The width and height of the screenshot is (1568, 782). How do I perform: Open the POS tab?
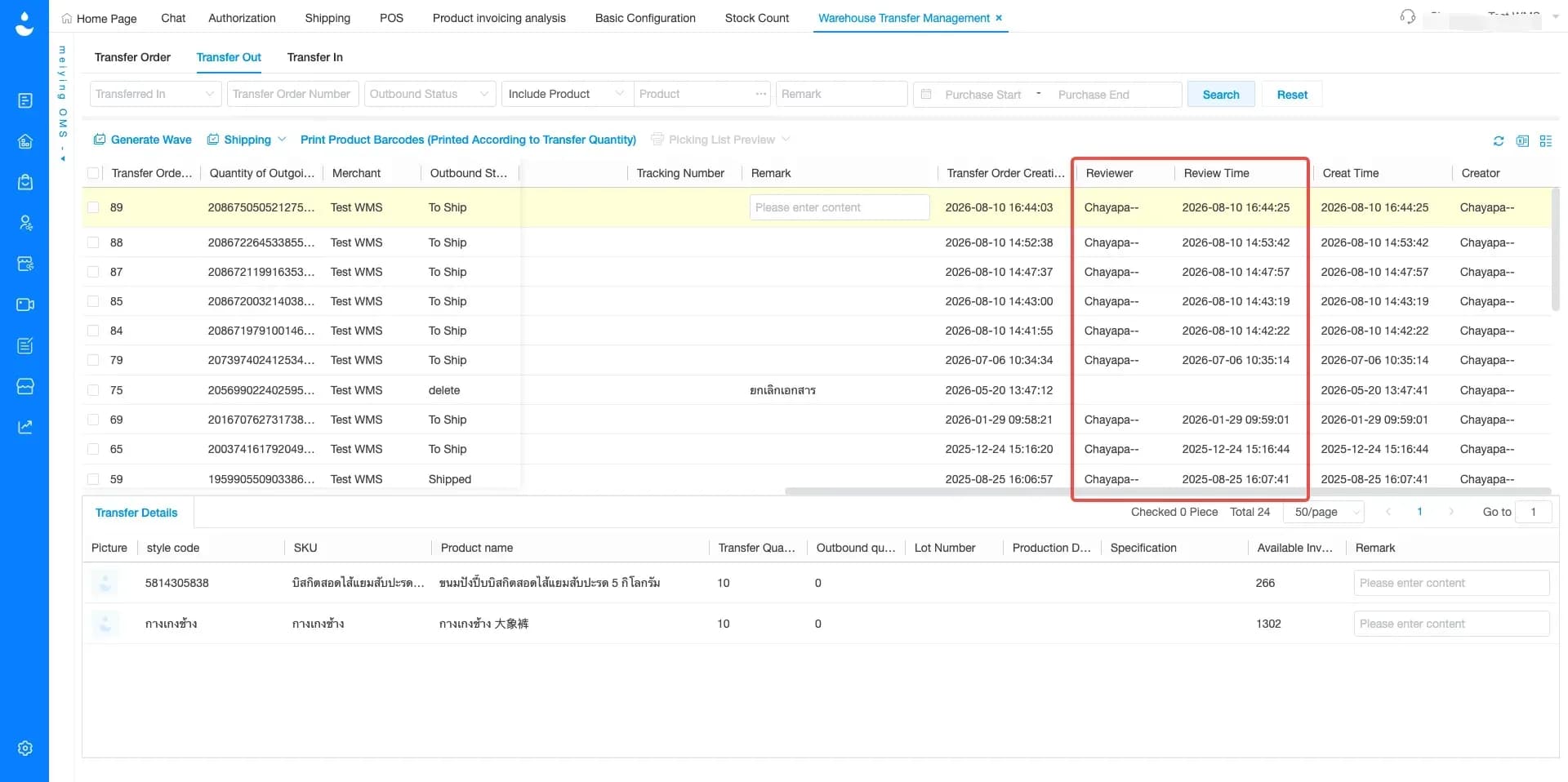point(391,18)
